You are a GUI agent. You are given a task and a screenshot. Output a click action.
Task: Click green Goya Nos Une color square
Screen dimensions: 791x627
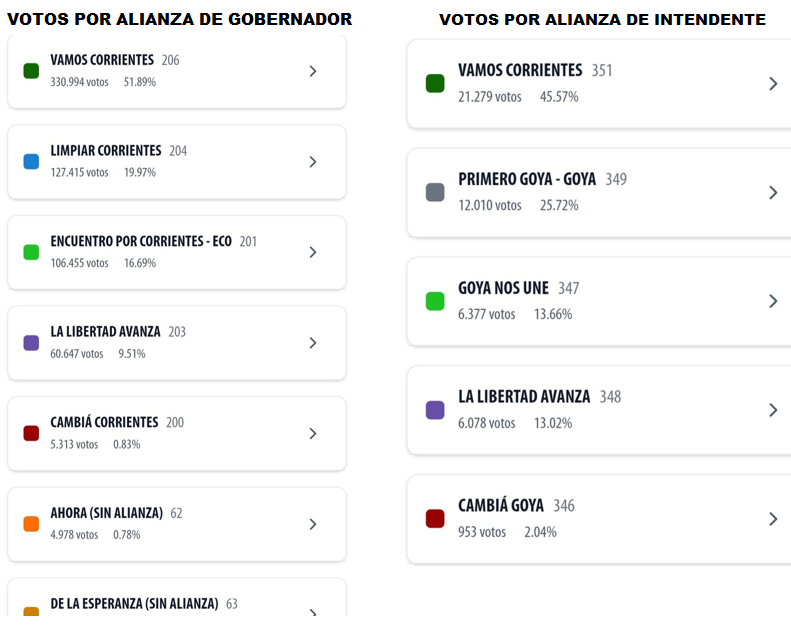(435, 301)
